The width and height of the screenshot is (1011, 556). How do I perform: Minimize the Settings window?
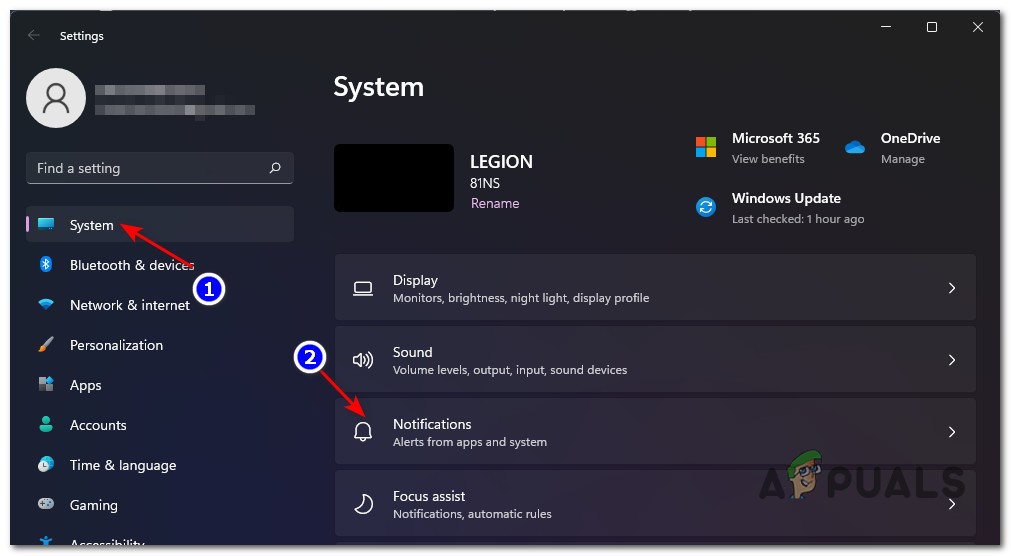pyautogui.click(x=886, y=27)
